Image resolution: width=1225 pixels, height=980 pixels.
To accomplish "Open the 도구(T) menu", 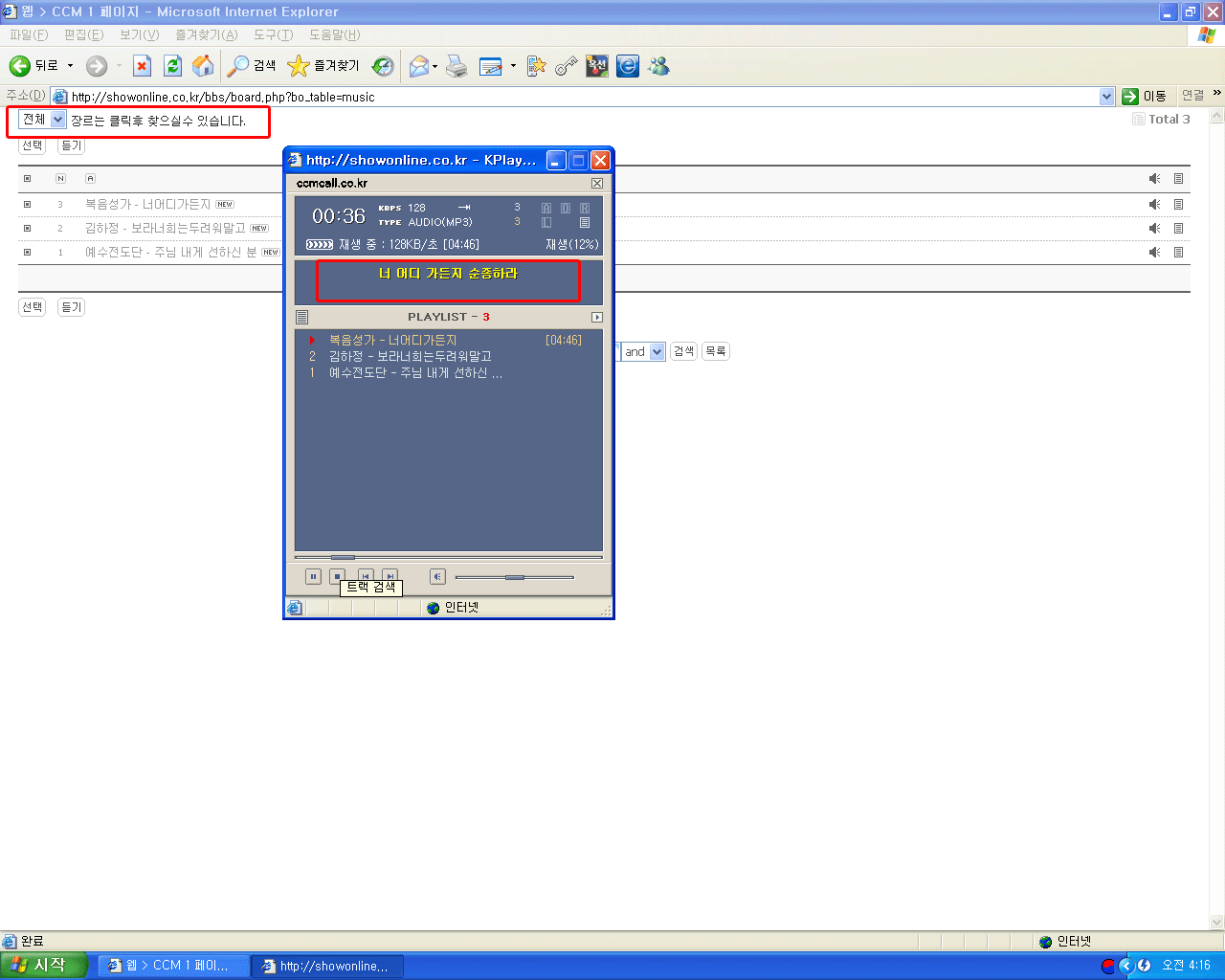I will tap(273, 34).
